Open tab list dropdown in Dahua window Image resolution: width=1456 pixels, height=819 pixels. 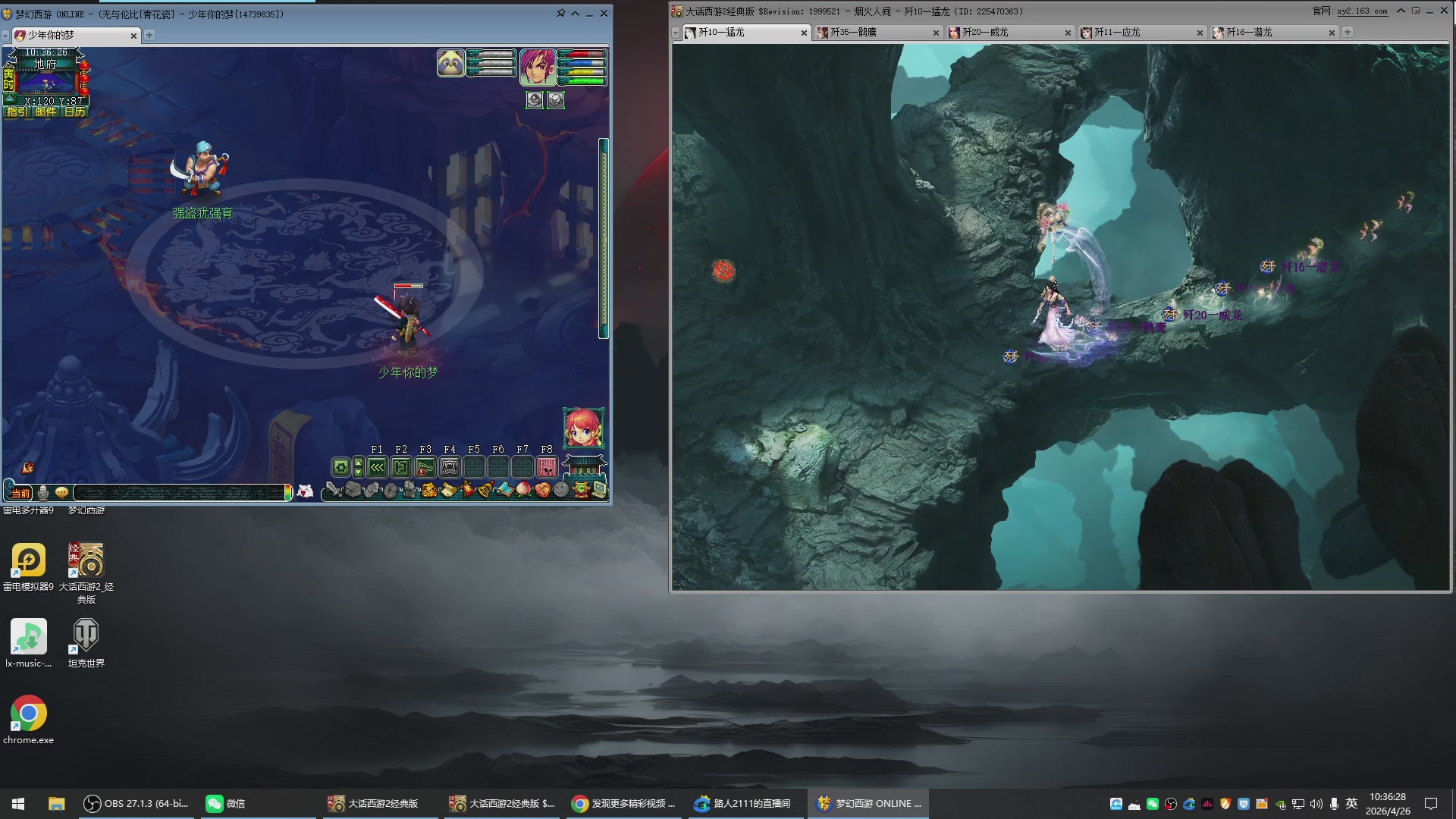tap(676, 33)
